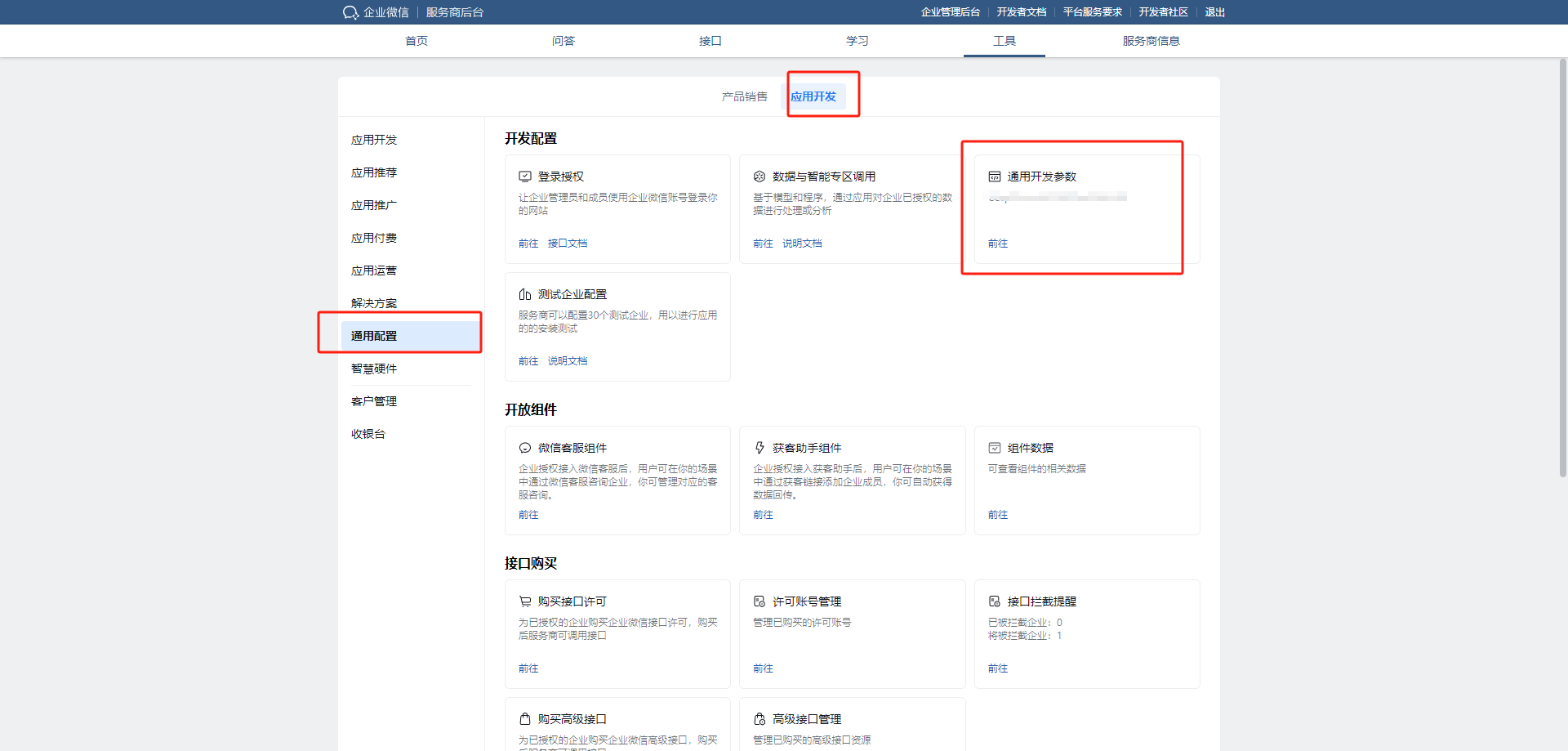This screenshot has height=751, width=1568.
Task: Click the 接口拦截提醒 card icon
Action: click(x=995, y=601)
